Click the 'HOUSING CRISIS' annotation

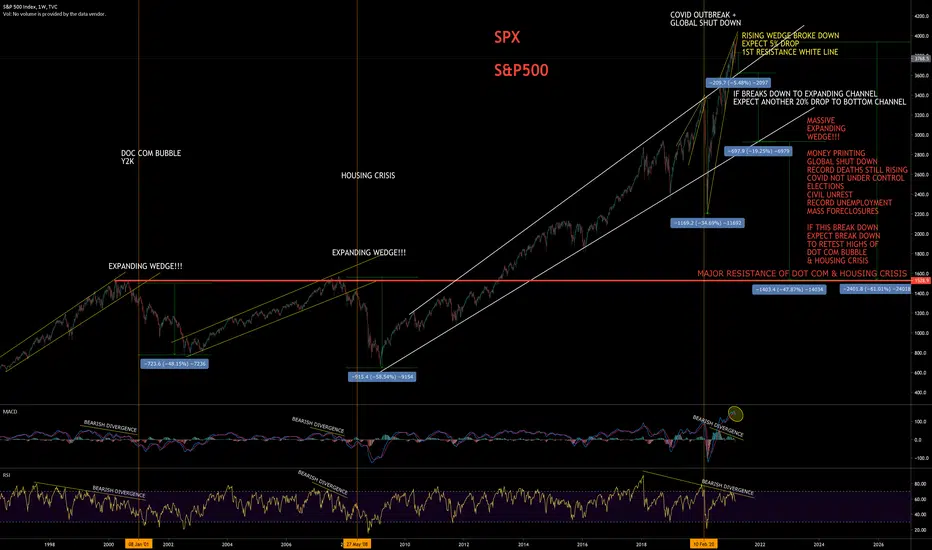click(368, 175)
